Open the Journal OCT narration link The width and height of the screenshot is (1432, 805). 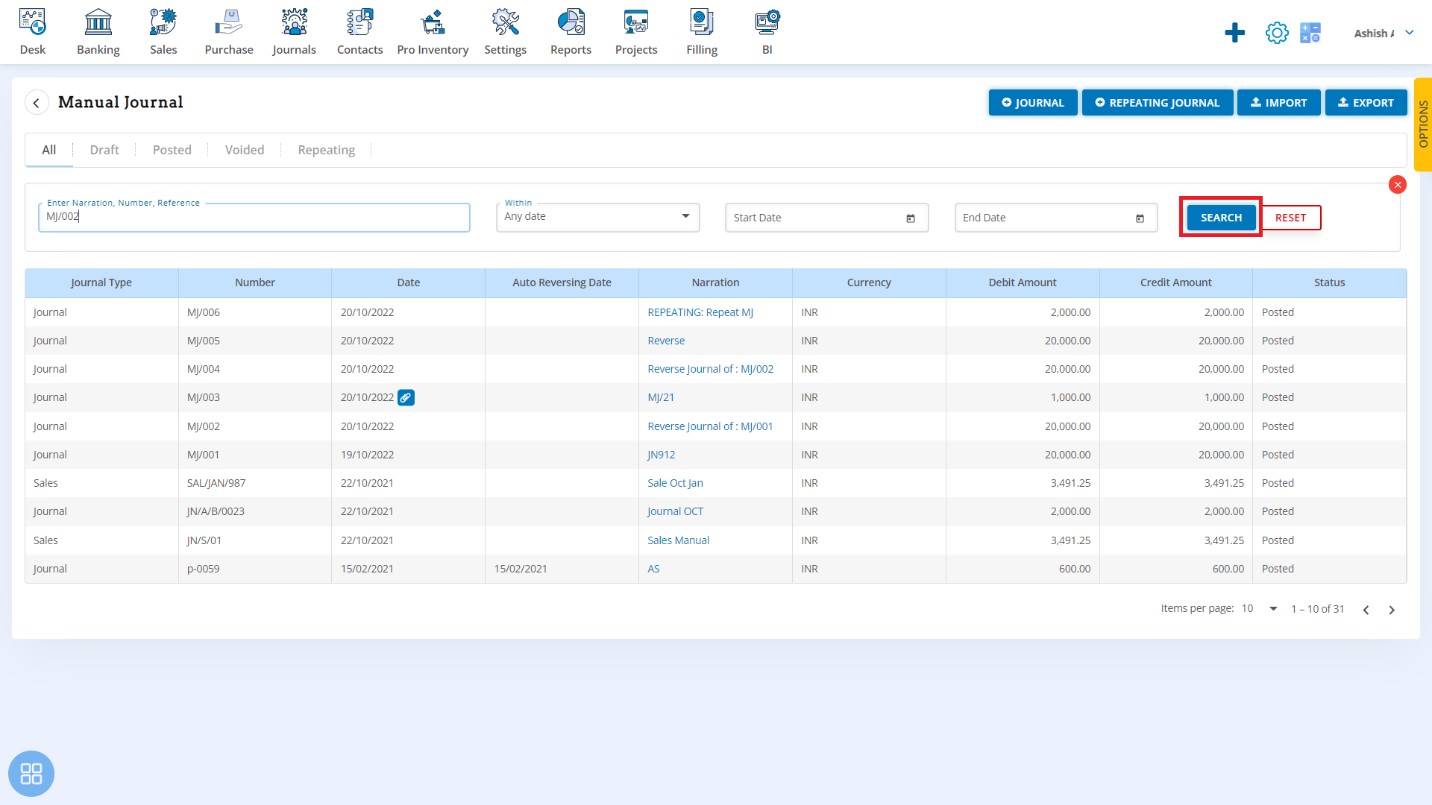(675, 511)
